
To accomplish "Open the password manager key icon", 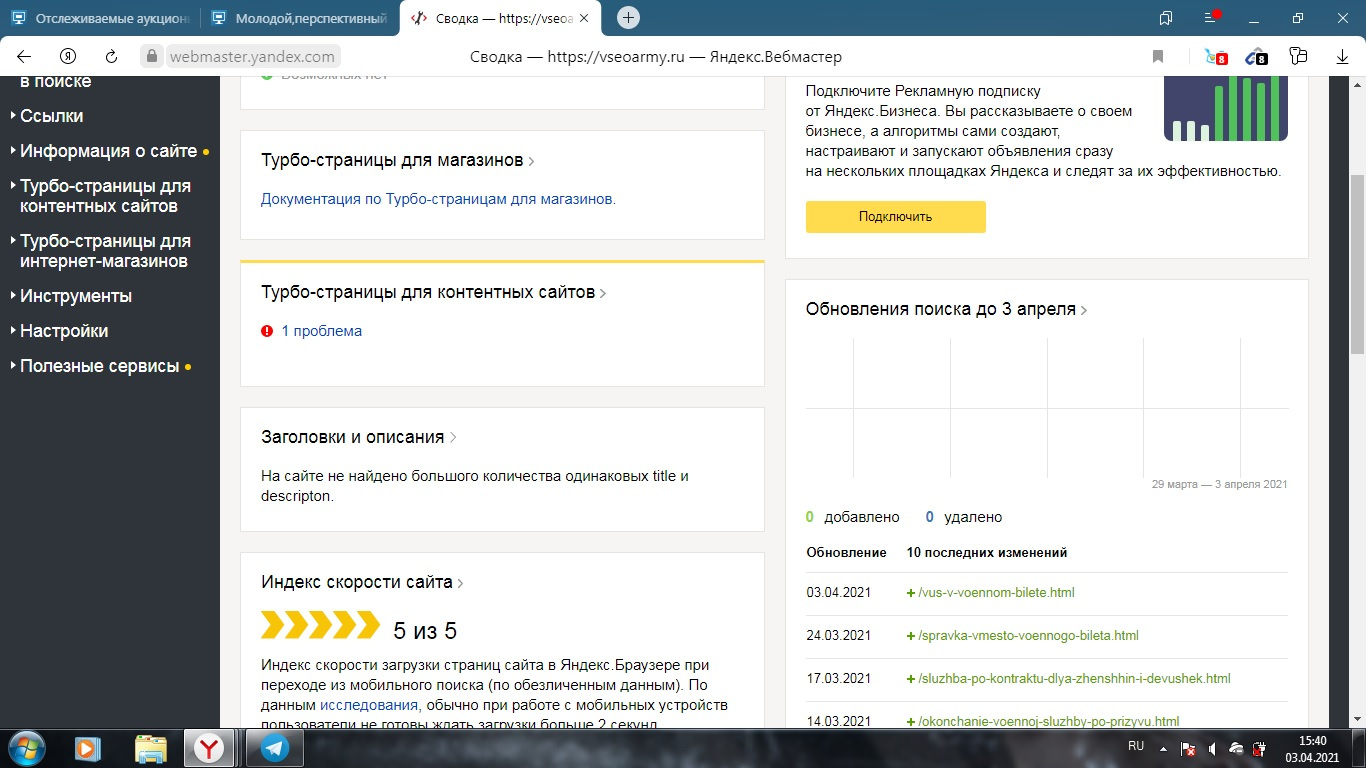I will tap(1298, 57).
